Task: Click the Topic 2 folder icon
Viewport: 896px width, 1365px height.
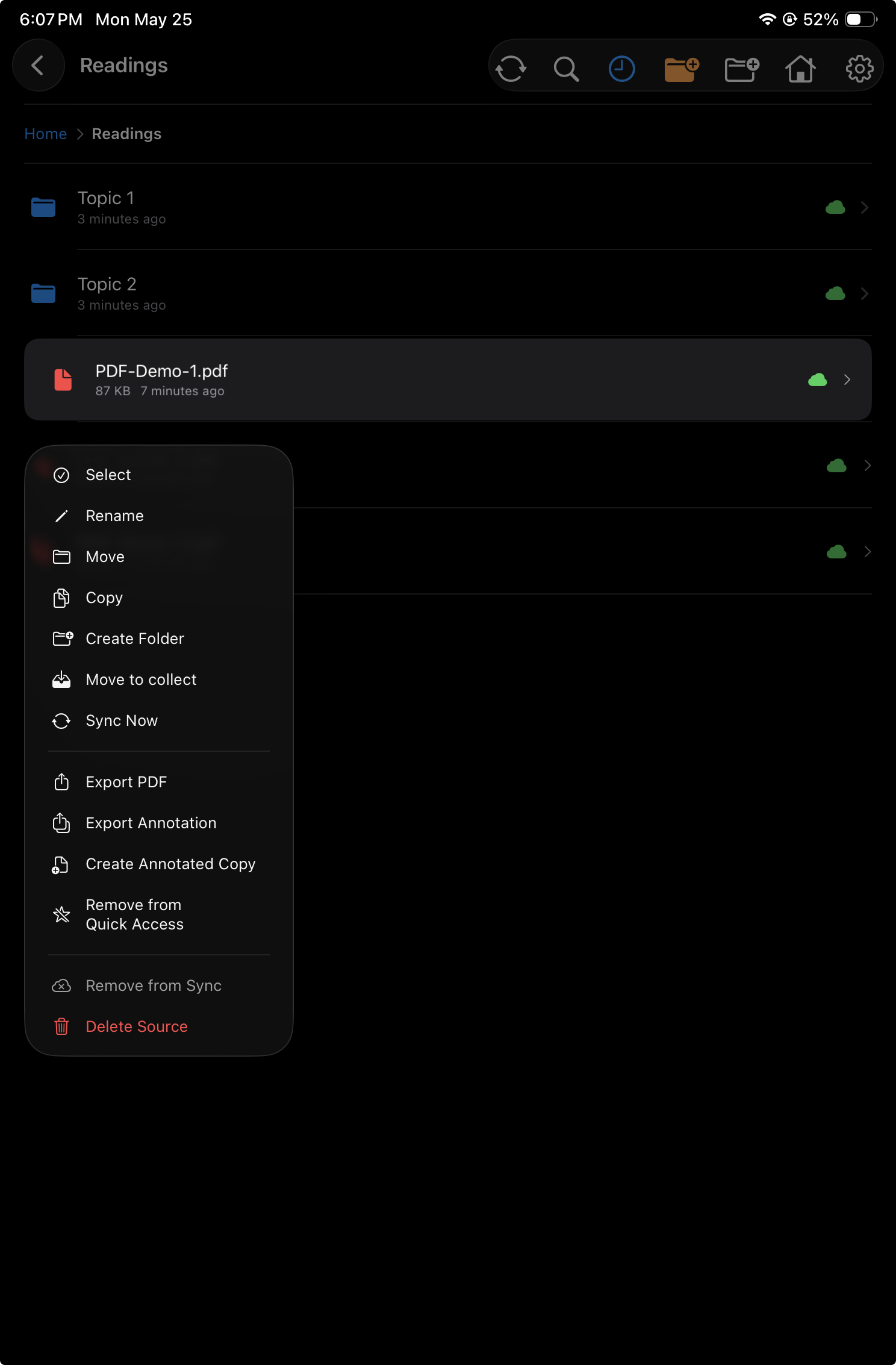Action: tap(43, 293)
